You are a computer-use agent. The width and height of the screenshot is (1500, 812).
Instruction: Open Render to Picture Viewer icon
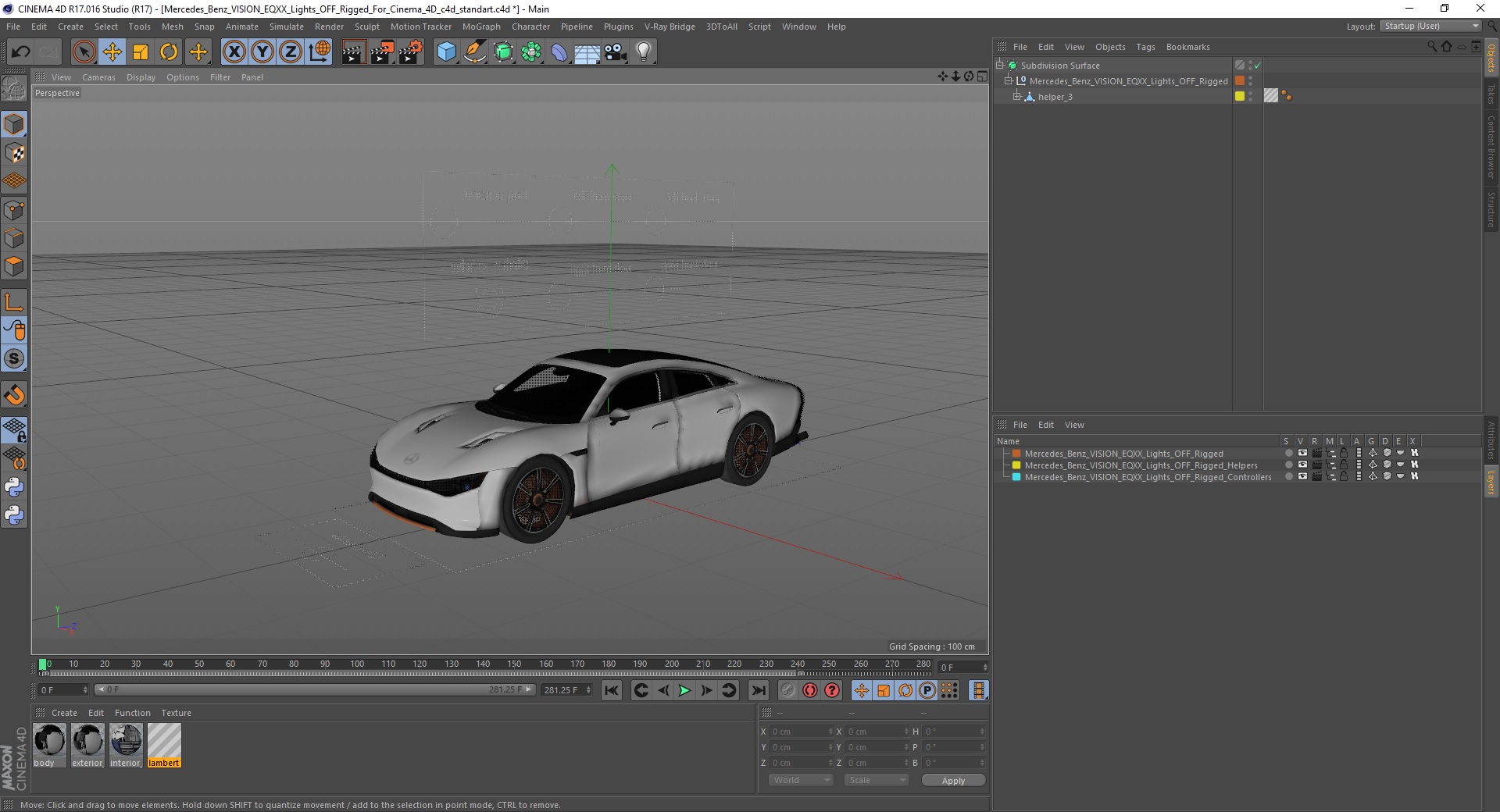pyautogui.click(x=382, y=52)
